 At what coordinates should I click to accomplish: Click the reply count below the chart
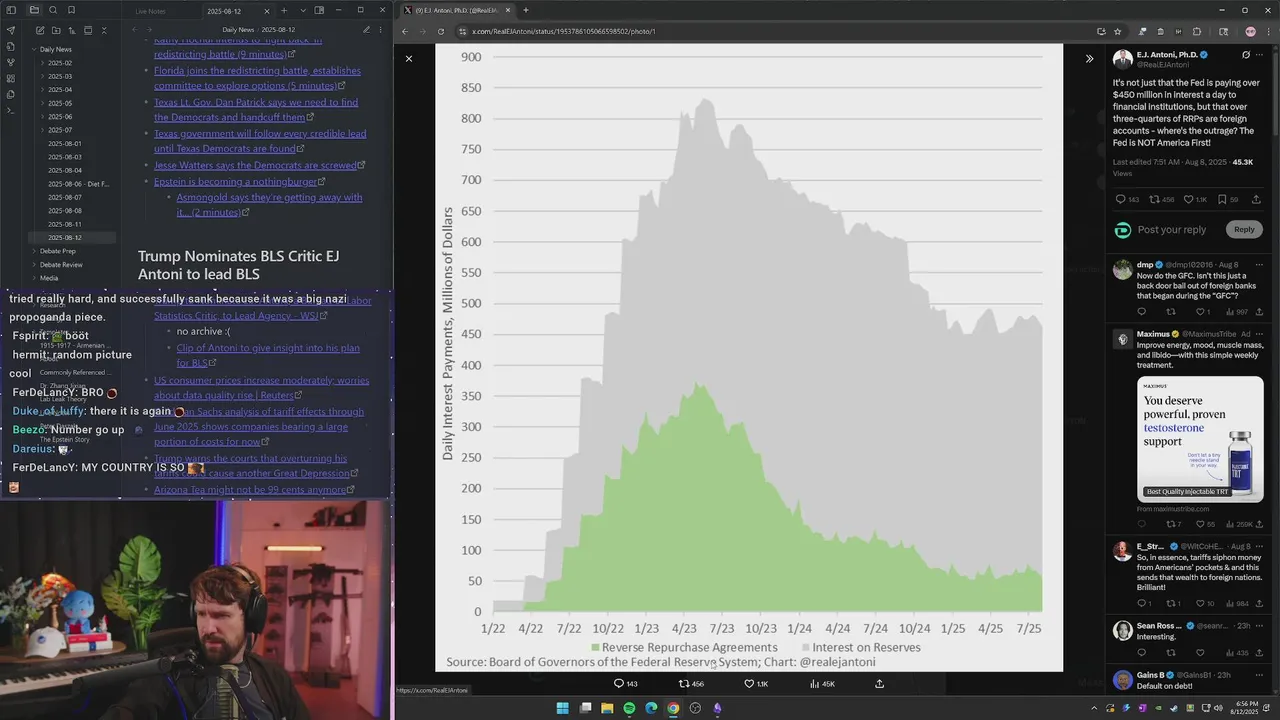tap(625, 684)
